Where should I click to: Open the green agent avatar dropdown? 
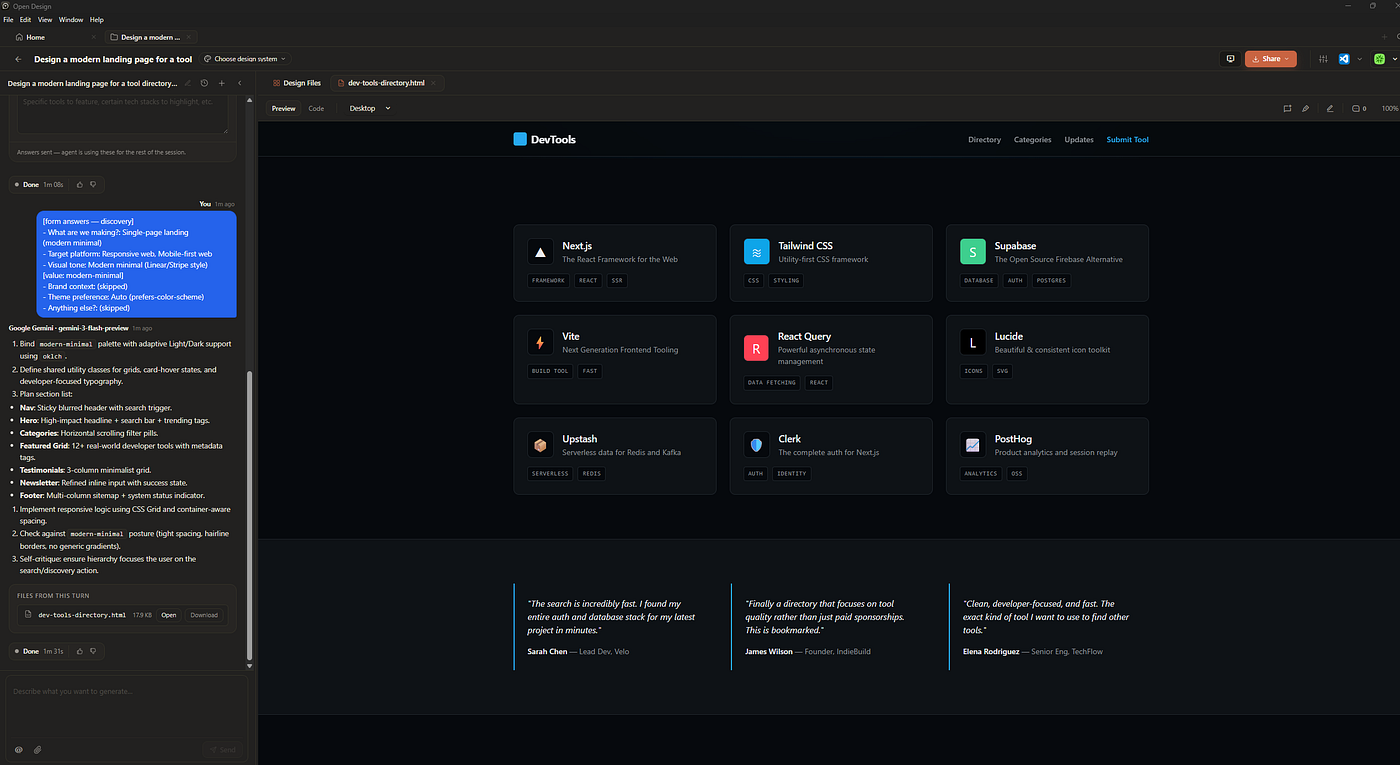click(1384, 59)
